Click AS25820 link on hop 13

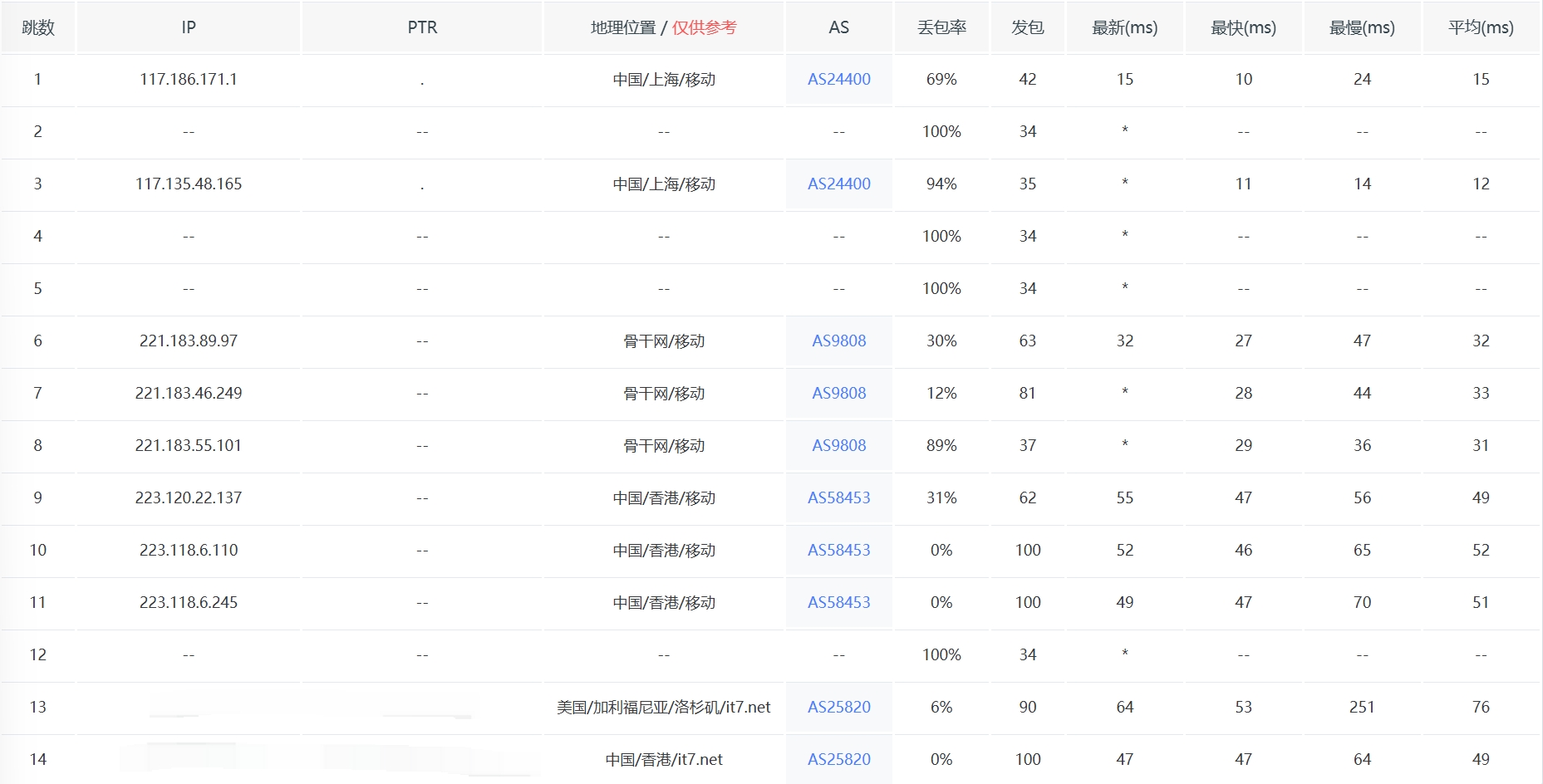(838, 707)
